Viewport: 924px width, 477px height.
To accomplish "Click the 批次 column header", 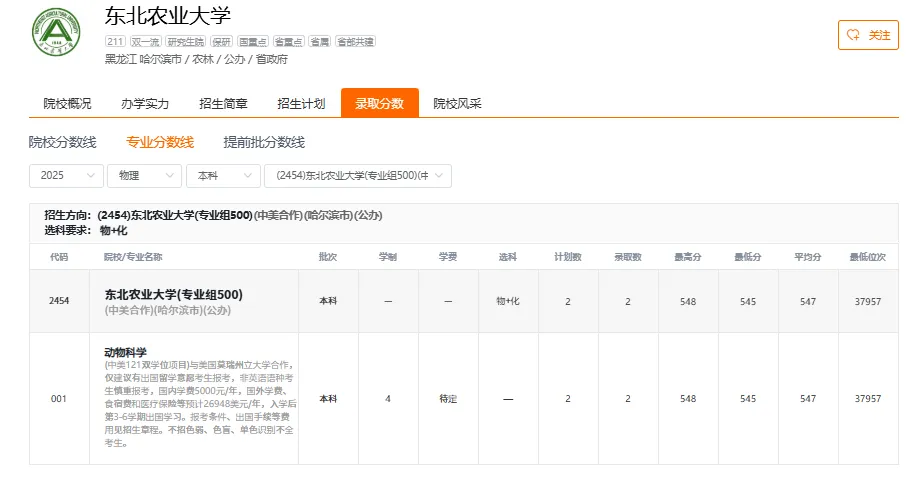I will pyautogui.click(x=328, y=256).
